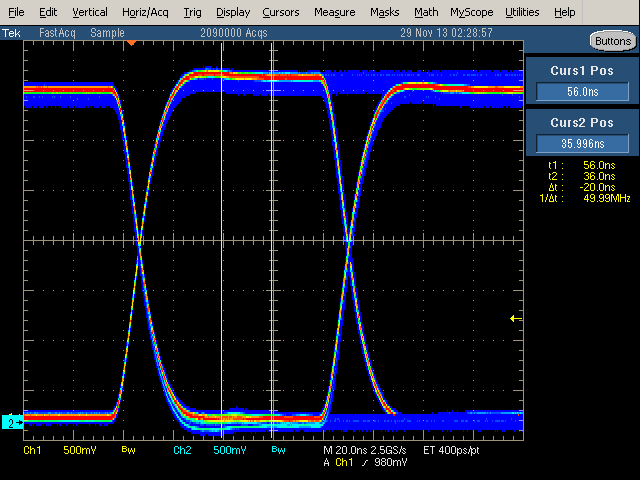Click the 1/Δt 49.99MHz readout

coord(585,198)
